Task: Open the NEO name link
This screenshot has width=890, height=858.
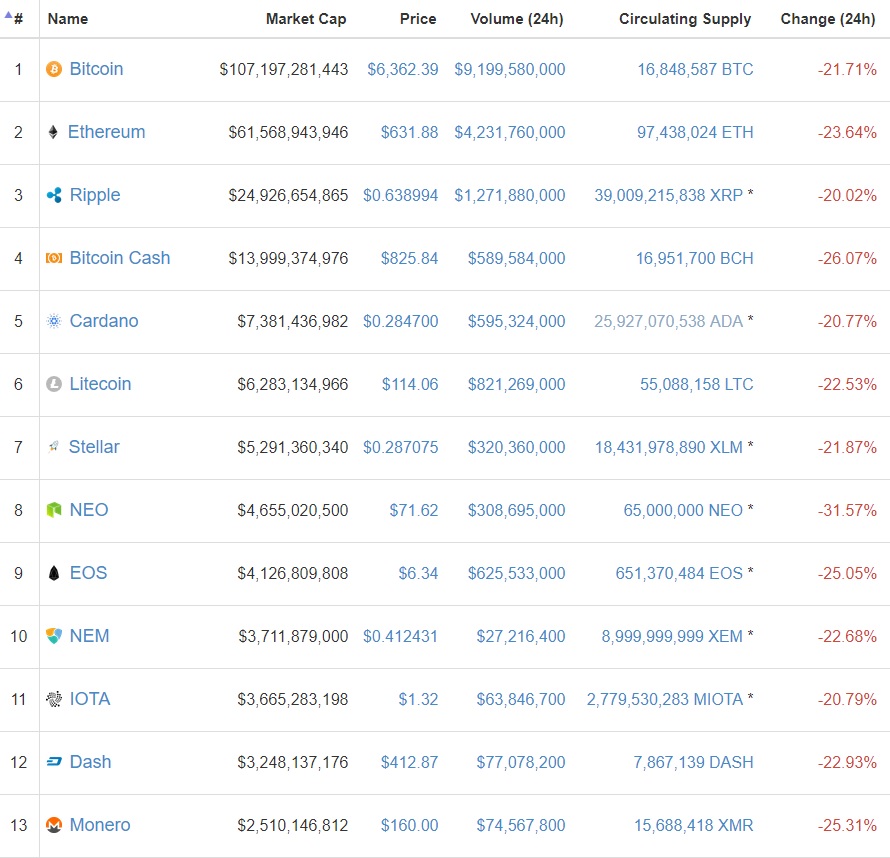Action: (x=89, y=510)
